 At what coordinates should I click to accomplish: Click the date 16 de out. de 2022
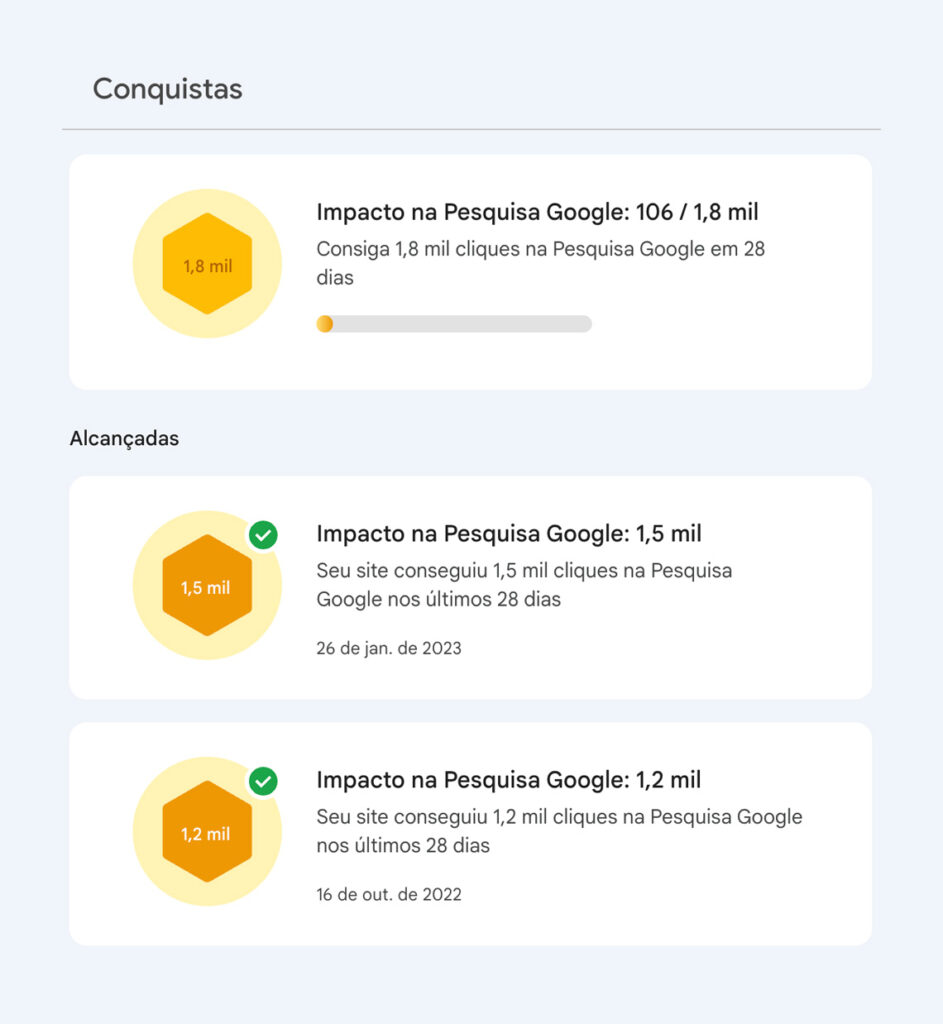[390, 894]
